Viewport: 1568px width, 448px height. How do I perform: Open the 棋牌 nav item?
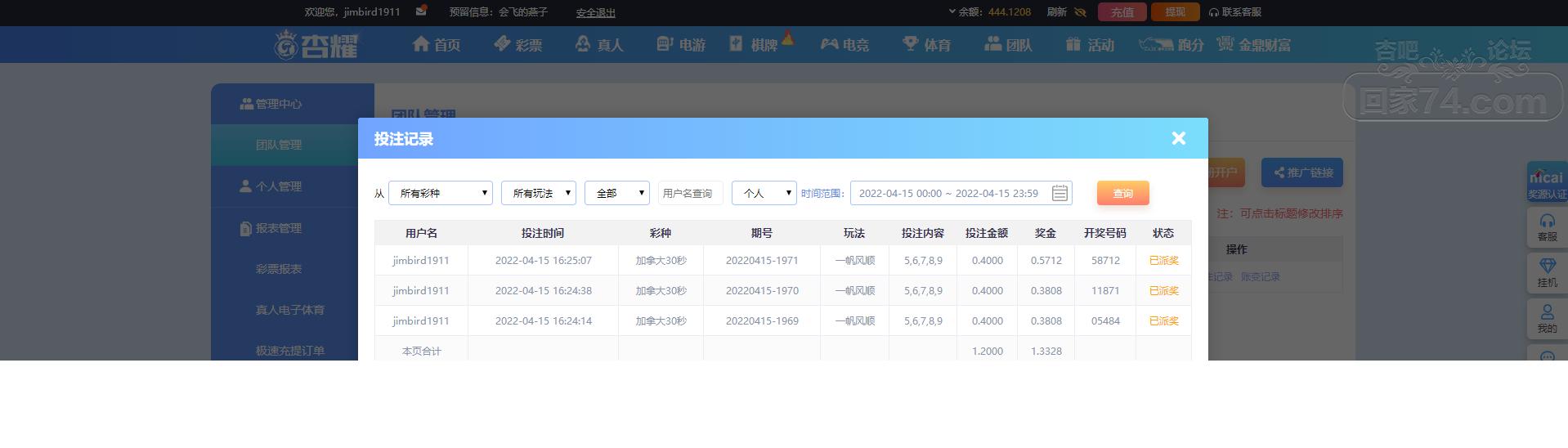pos(754,44)
